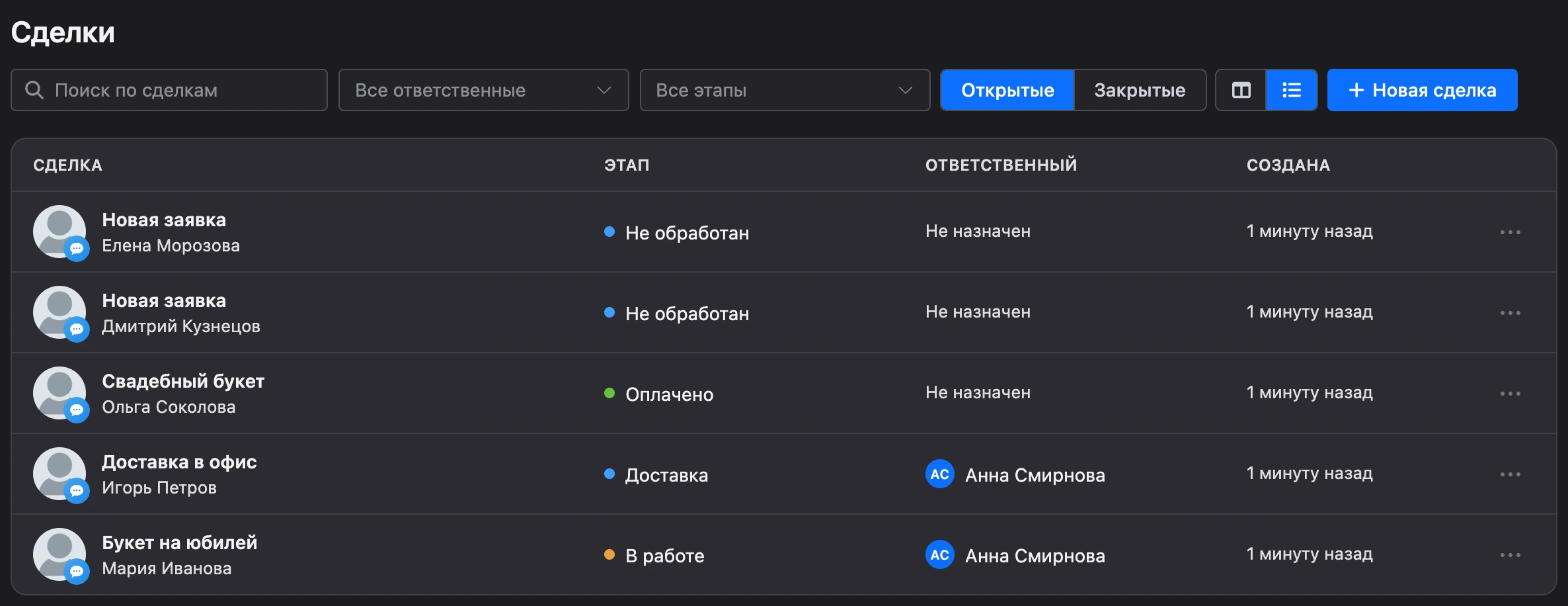
Task: Create a deal with Новая сделка button
Action: [1422, 90]
